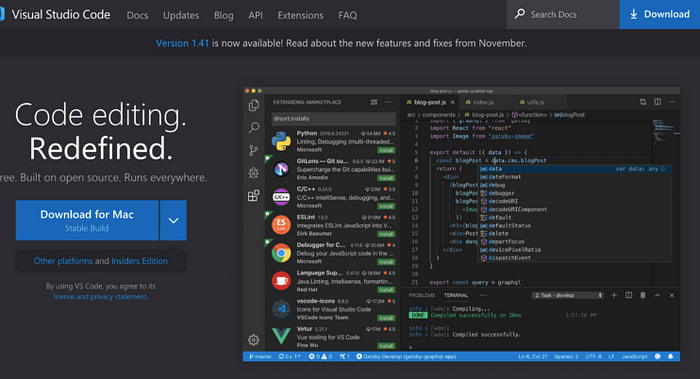700x379 pixels.
Task: Click JavaScript language mode in status bar
Action: click(634, 356)
